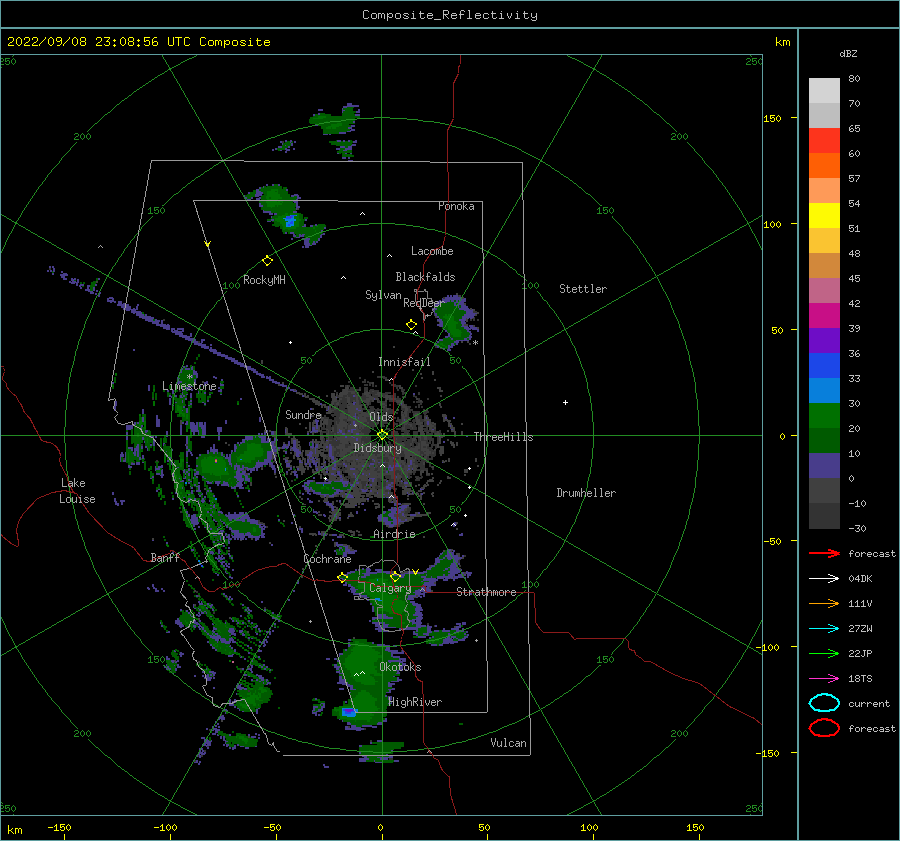Click the Lake Louise label
Viewport: 900px width, 841px height.
78,491
